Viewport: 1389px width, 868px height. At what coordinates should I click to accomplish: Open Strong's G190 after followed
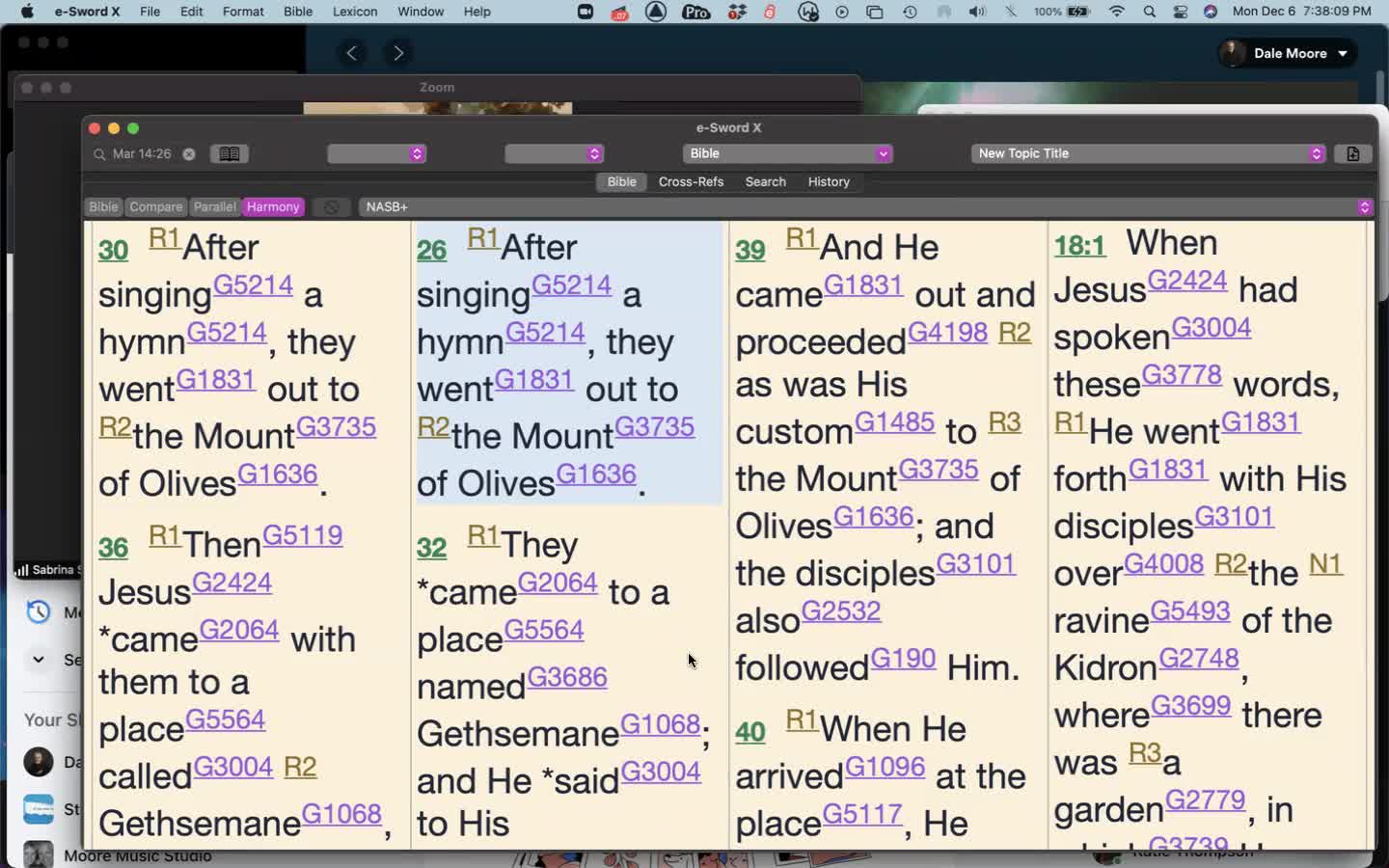point(903,659)
